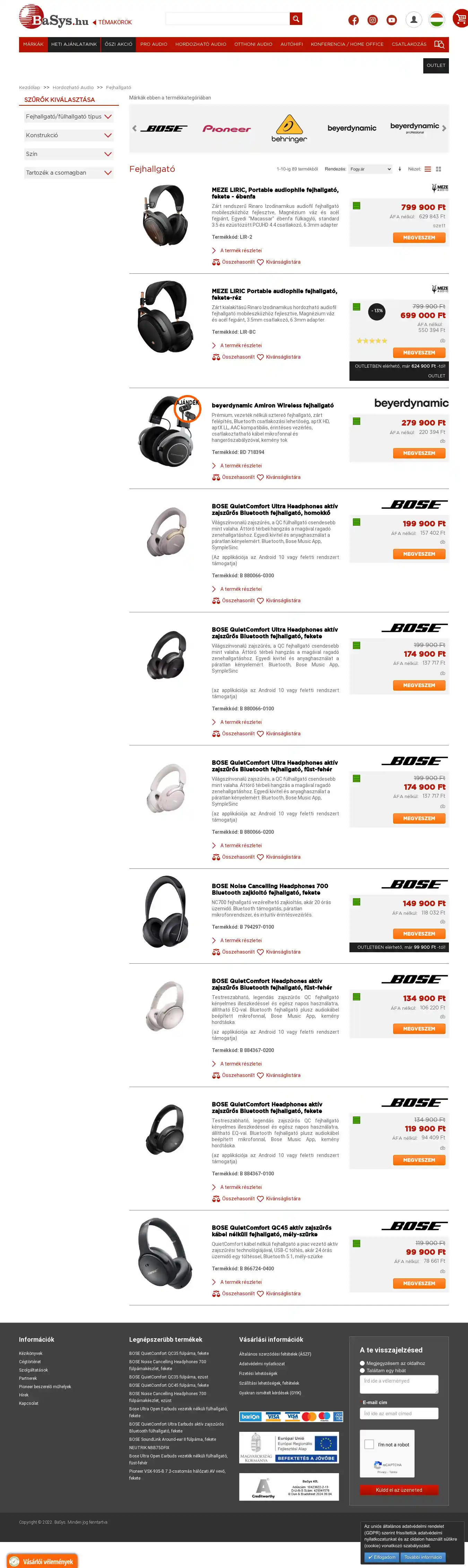Screen dimensions: 468x1568
Task: Click the Hungarian flag language icon
Action: (436, 19)
